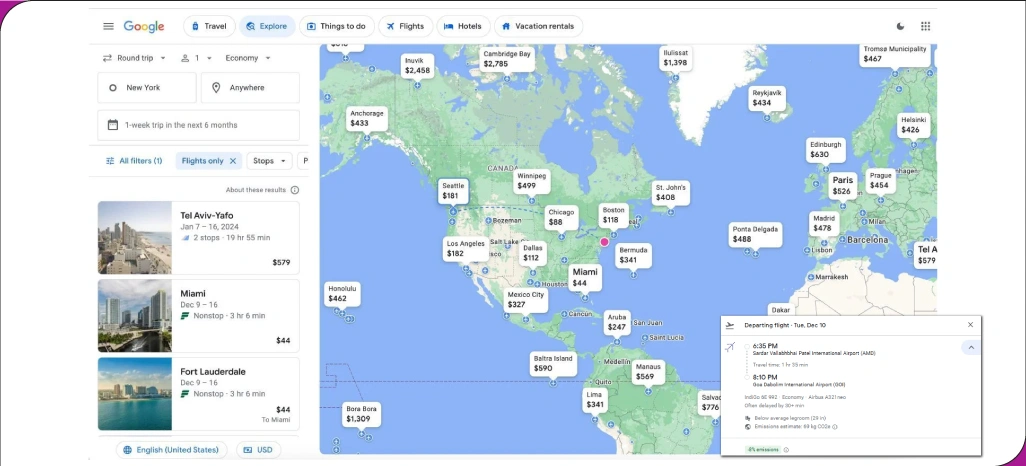Select the Explore tab

[267, 26]
